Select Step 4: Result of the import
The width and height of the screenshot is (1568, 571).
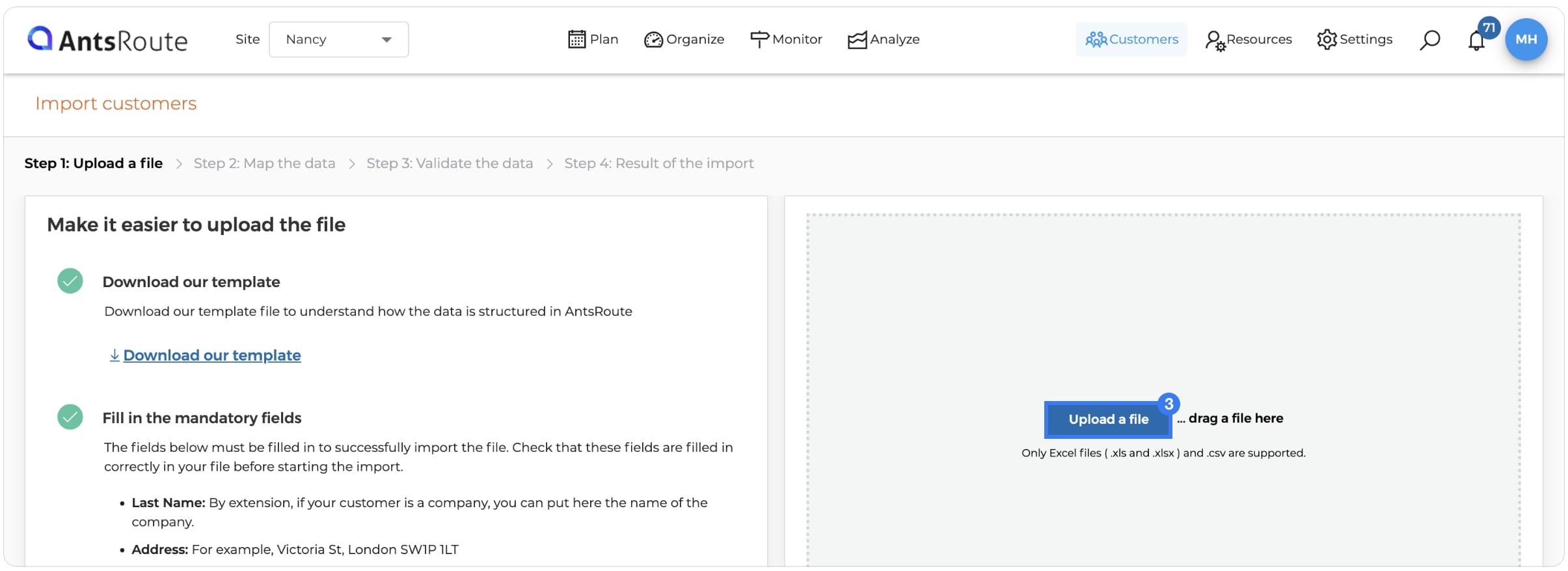659,163
